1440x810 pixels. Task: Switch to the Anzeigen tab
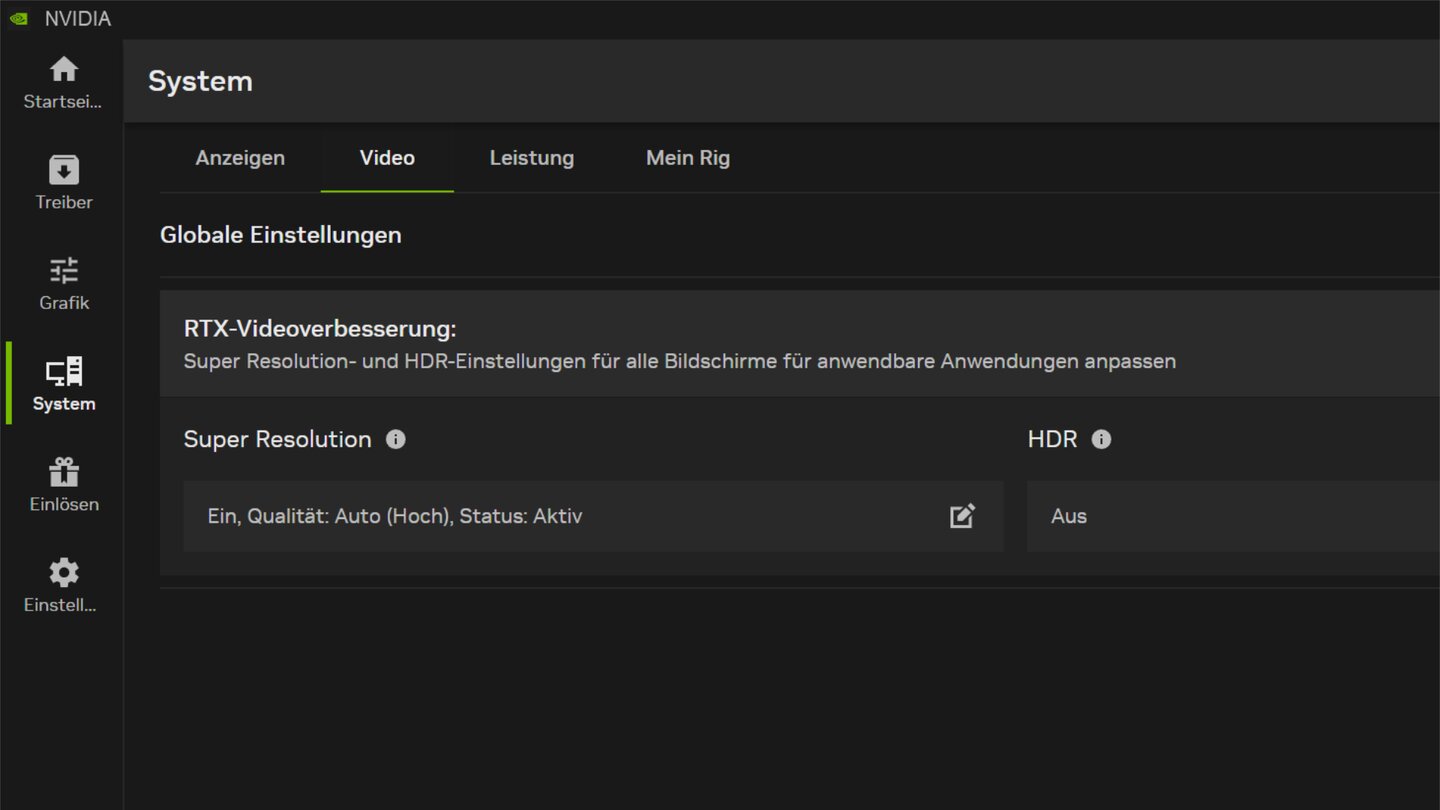point(240,158)
